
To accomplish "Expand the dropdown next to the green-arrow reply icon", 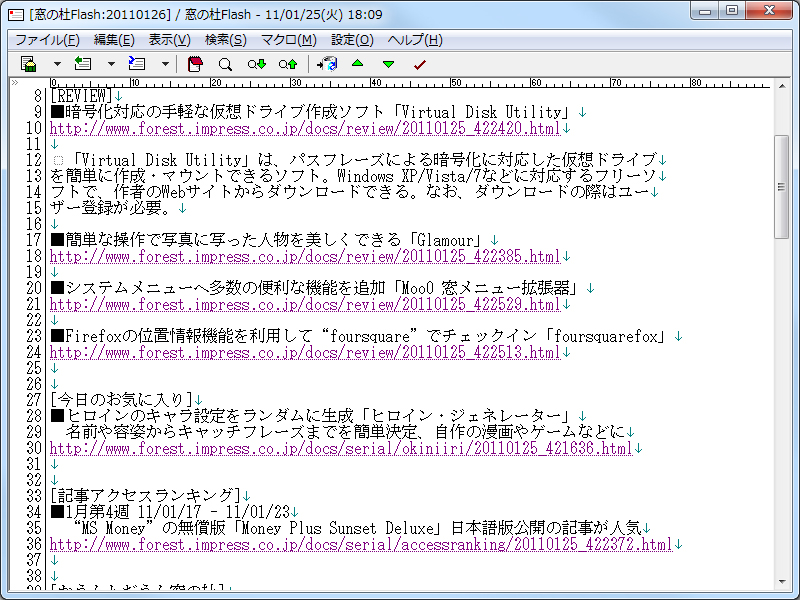I will coord(111,64).
